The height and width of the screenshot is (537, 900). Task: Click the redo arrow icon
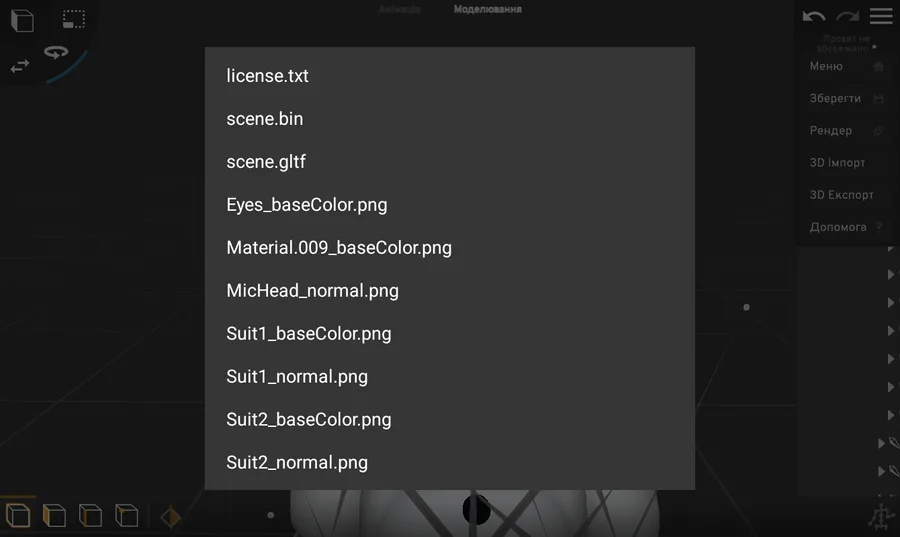coord(848,16)
